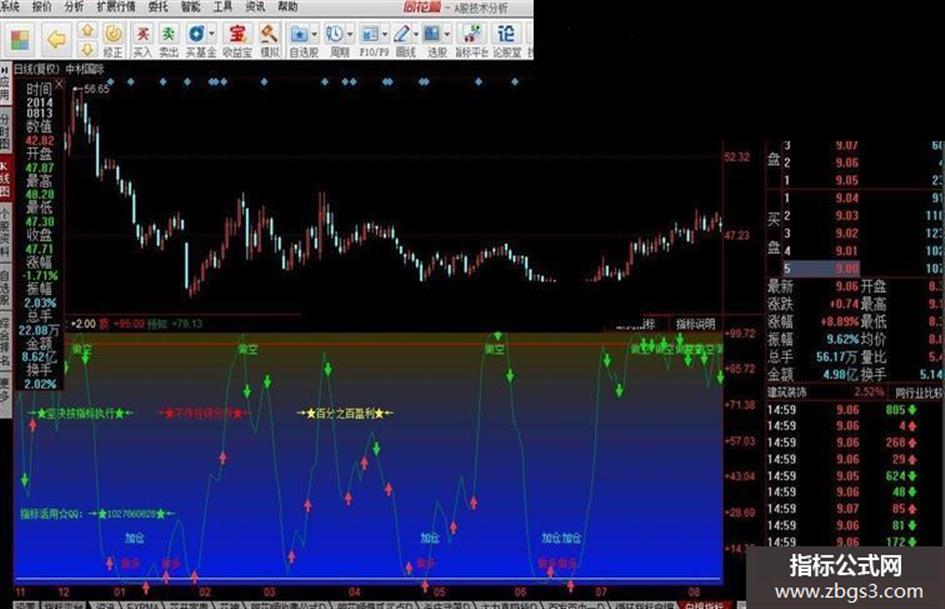The image size is (945, 609).
Task: Click the 卖出 sell icon
Action: click(169, 40)
